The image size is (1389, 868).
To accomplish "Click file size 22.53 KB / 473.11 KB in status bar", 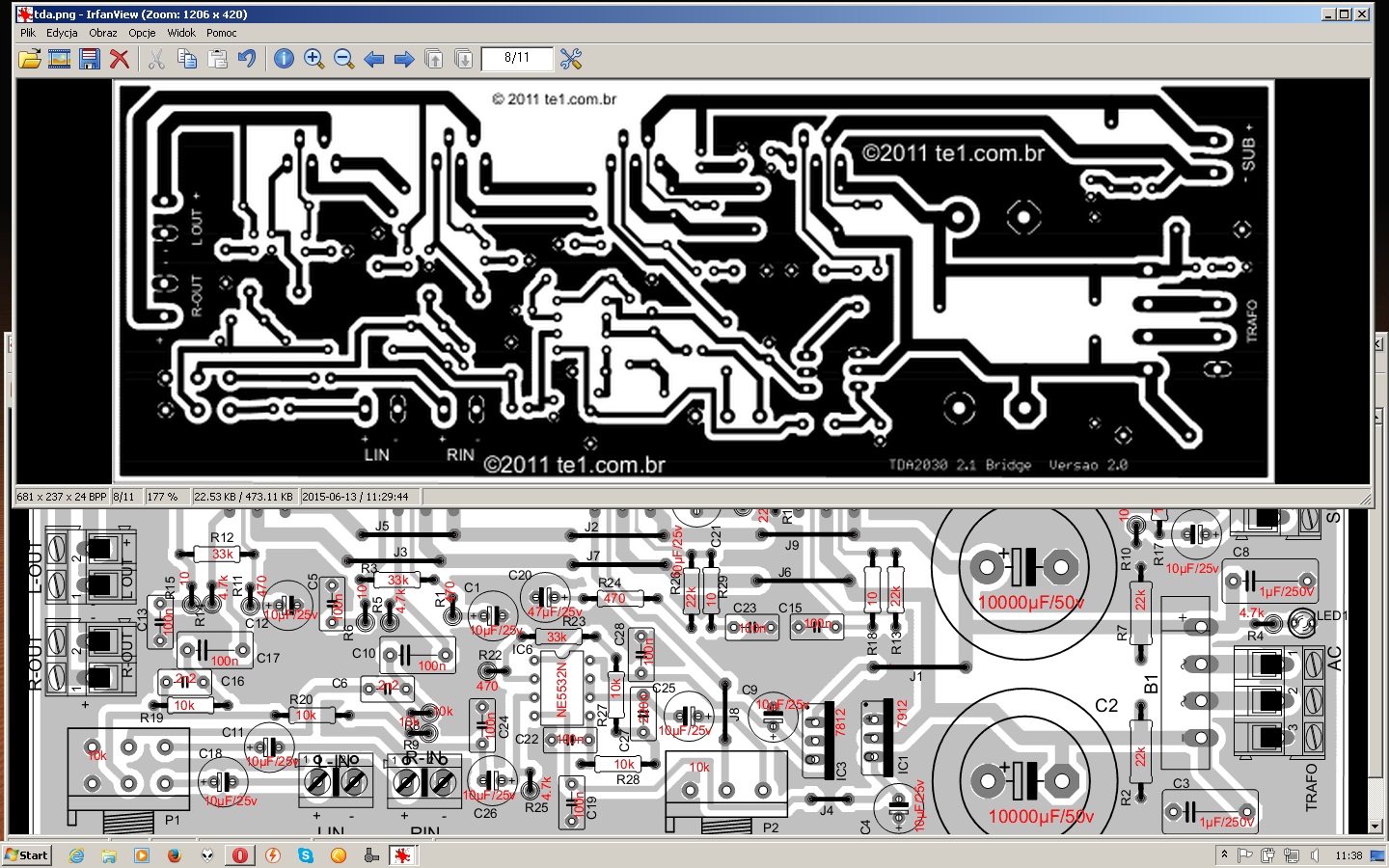I will coord(243,497).
